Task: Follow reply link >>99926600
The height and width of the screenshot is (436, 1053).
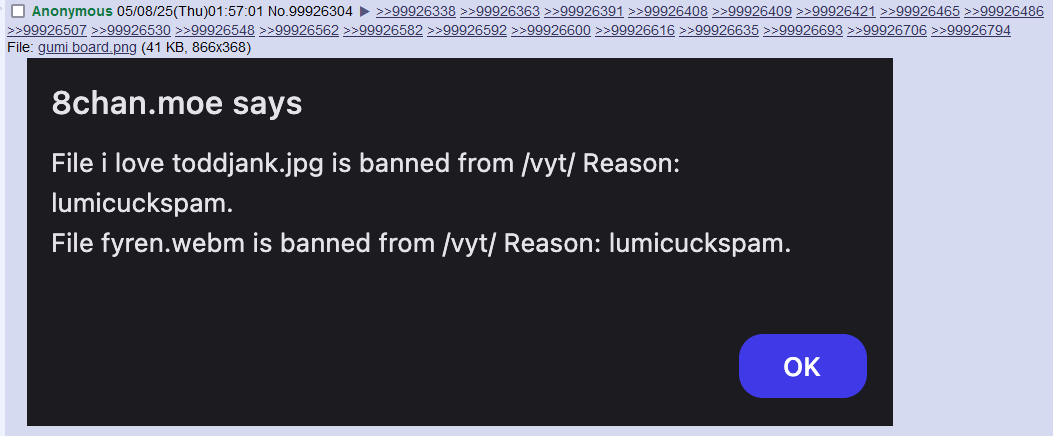Action: coord(551,30)
